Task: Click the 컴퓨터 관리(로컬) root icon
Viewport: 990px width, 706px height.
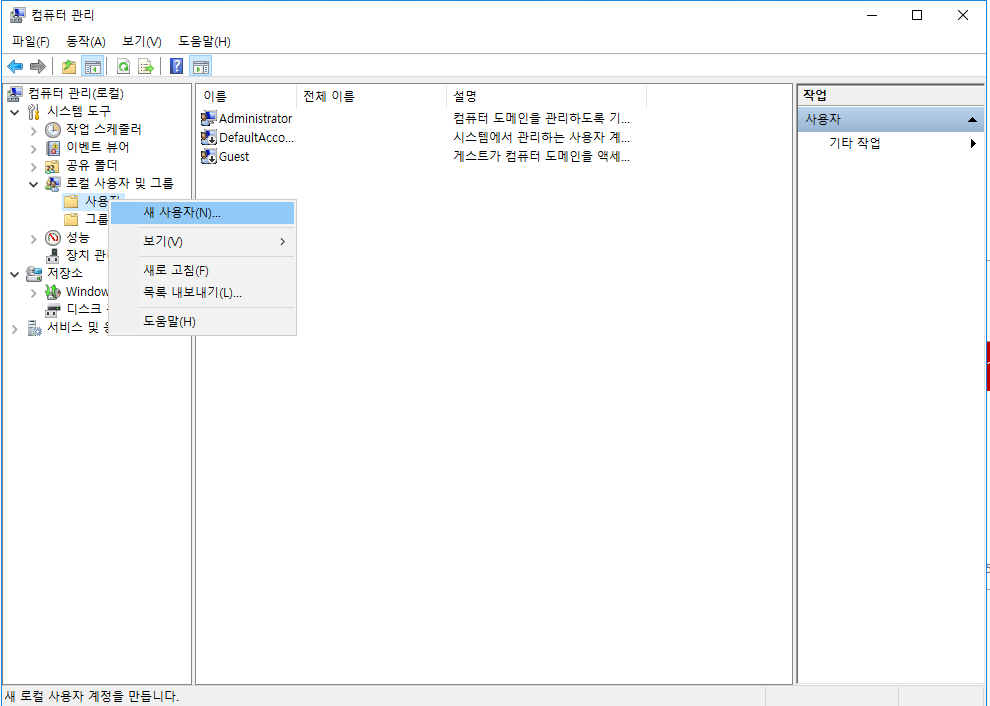Action: click(15, 93)
